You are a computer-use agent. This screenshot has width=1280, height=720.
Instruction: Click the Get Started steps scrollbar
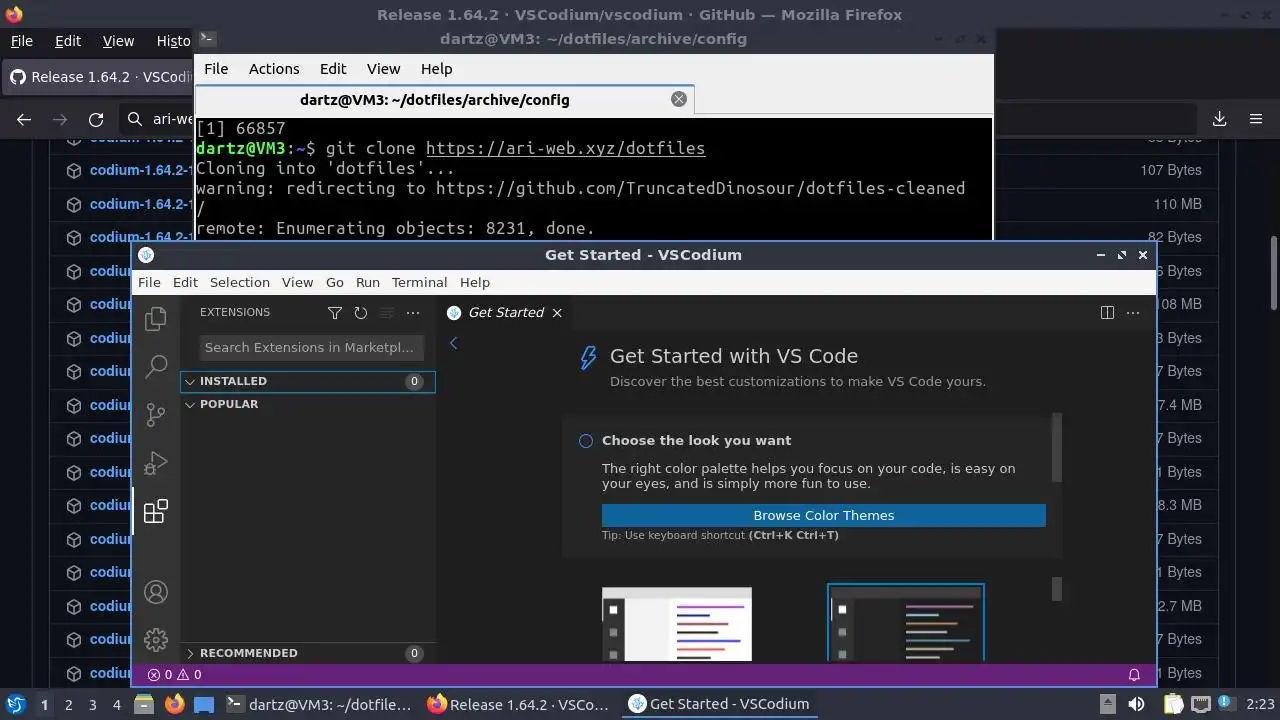coord(1057,448)
